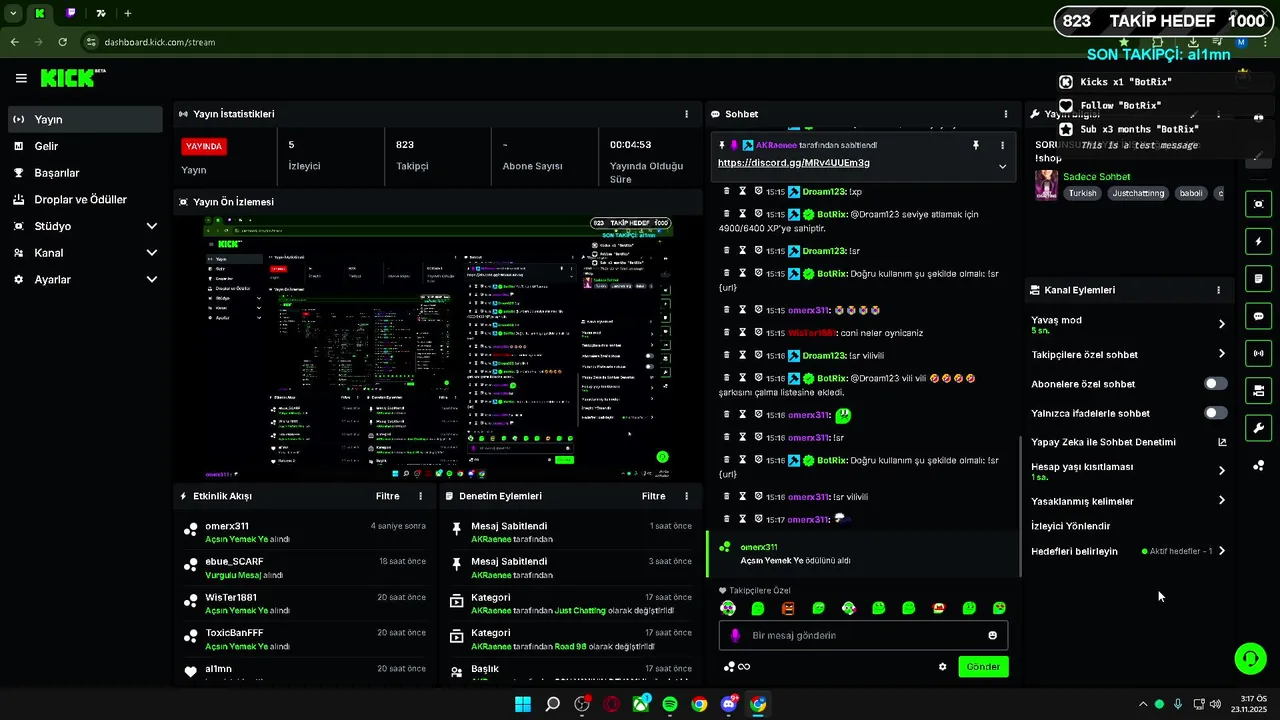Open Discord from the taskbar
This screenshot has width=1280, height=720.
(729, 704)
